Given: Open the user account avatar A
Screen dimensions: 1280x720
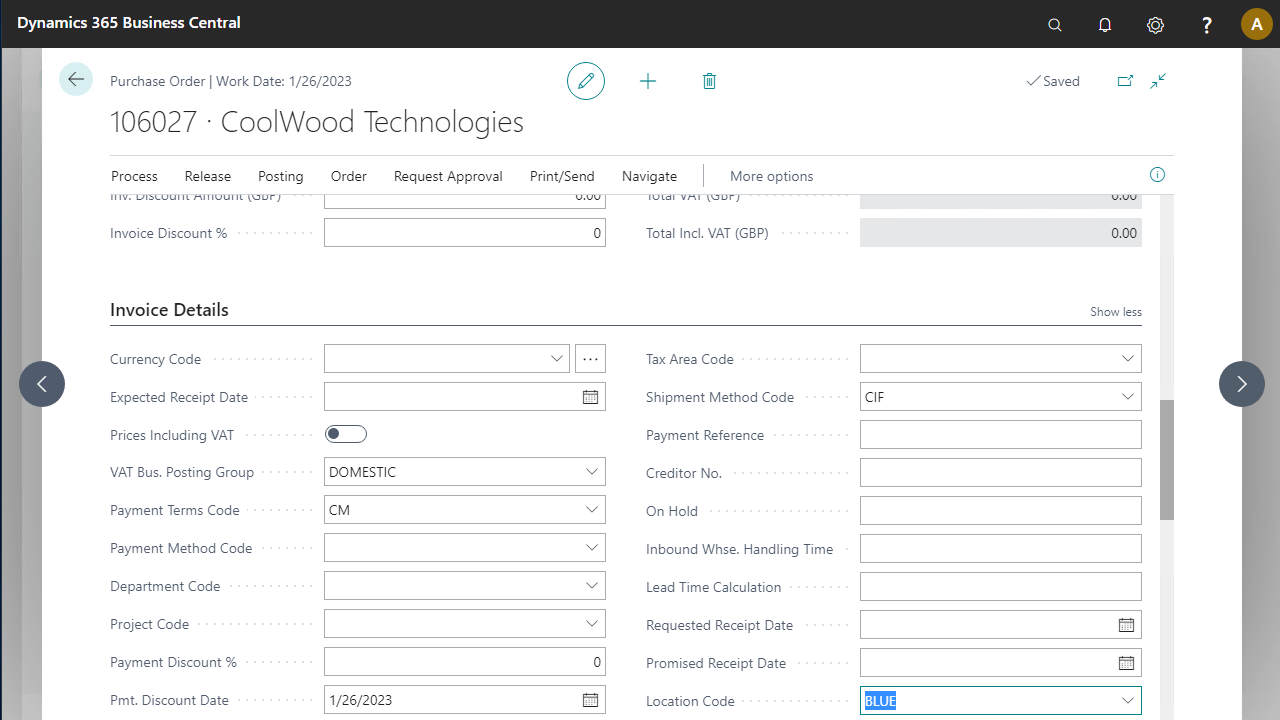Looking at the screenshot, I should click(x=1256, y=24).
